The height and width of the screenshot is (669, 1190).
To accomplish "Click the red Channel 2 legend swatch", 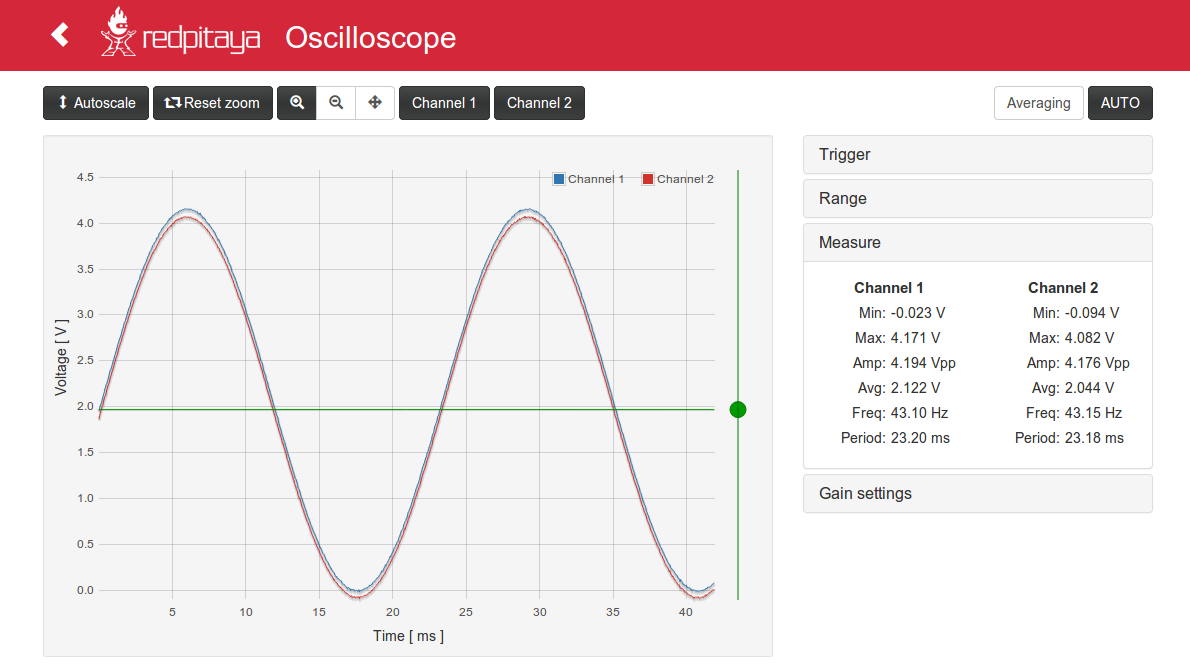I will [648, 179].
